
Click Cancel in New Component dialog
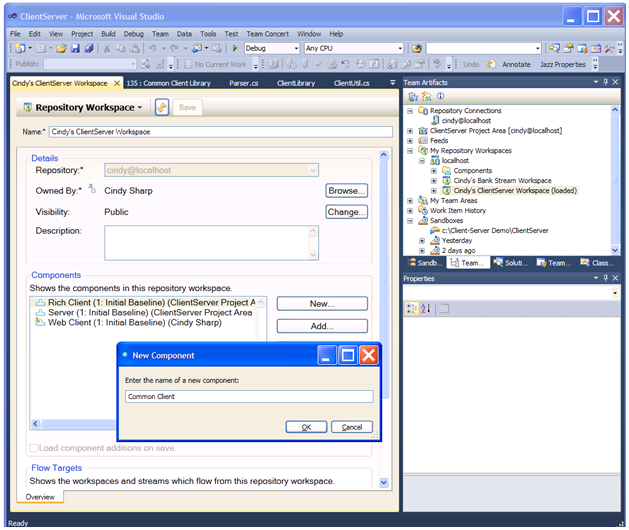[x=352, y=427]
